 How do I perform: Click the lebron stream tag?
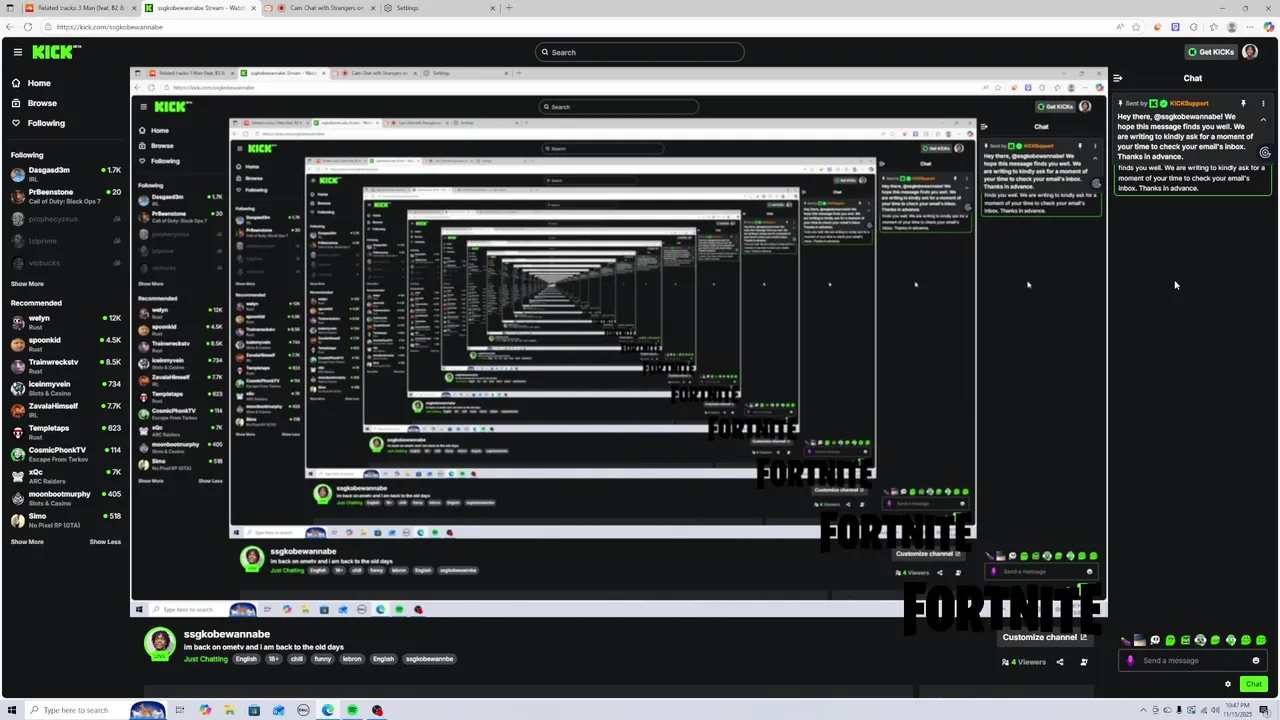point(352,659)
